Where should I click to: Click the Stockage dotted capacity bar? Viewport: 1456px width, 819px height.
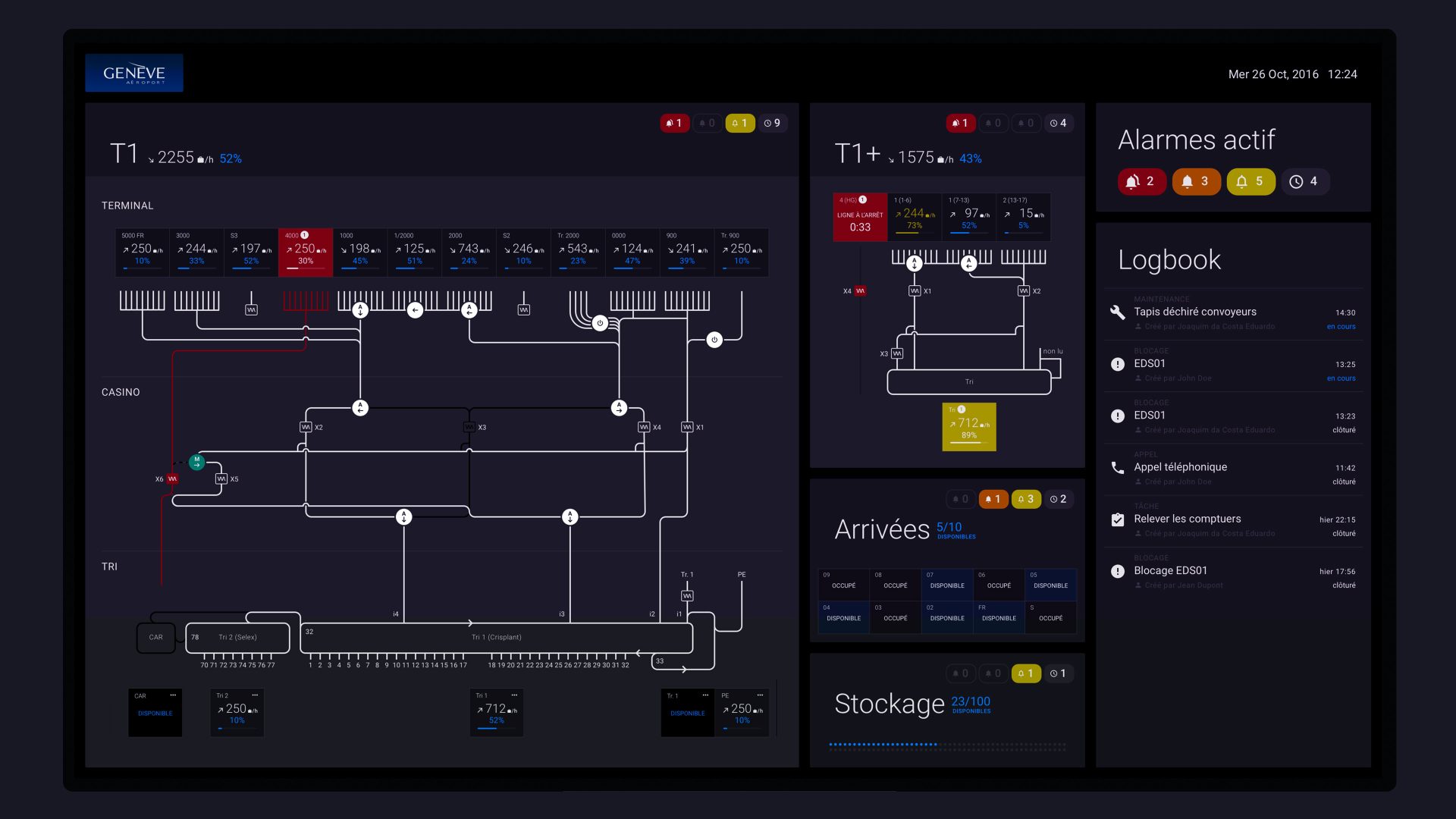point(947,745)
